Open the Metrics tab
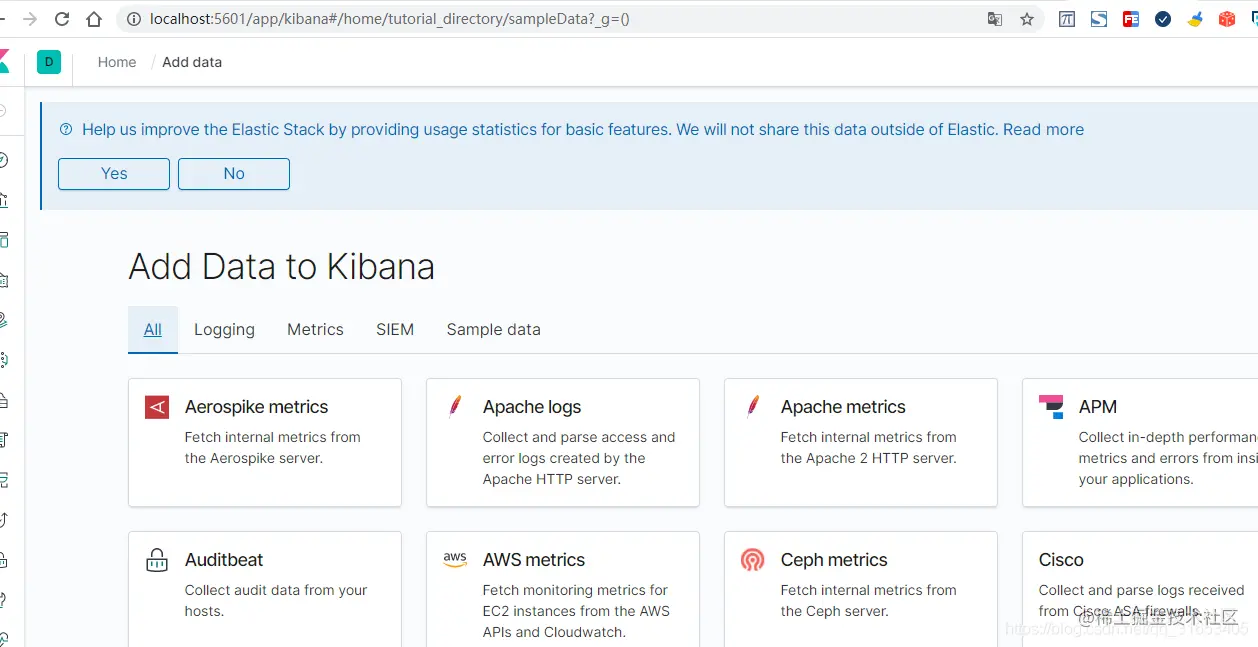1258x647 pixels. point(315,330)
